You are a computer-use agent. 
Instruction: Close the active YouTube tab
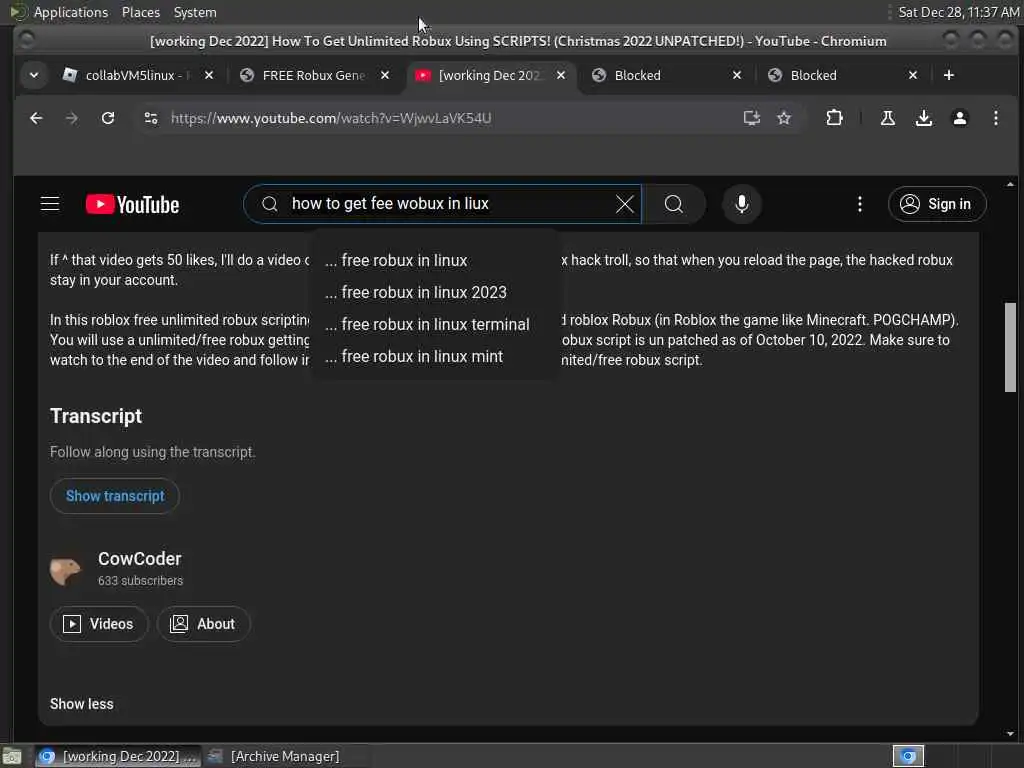(561, 75)
